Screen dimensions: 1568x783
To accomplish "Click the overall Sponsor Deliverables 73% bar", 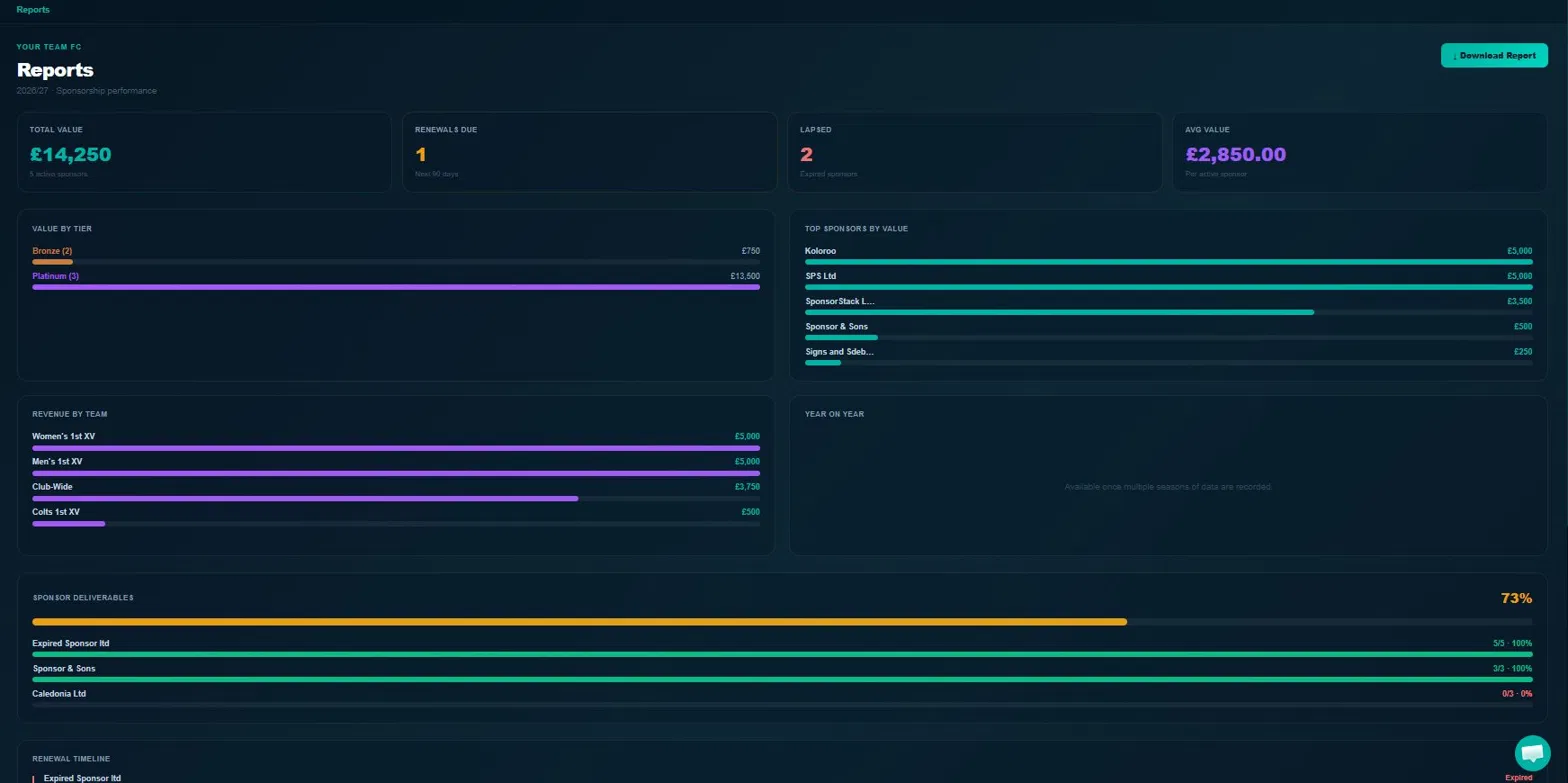I will tap(782, 622).
